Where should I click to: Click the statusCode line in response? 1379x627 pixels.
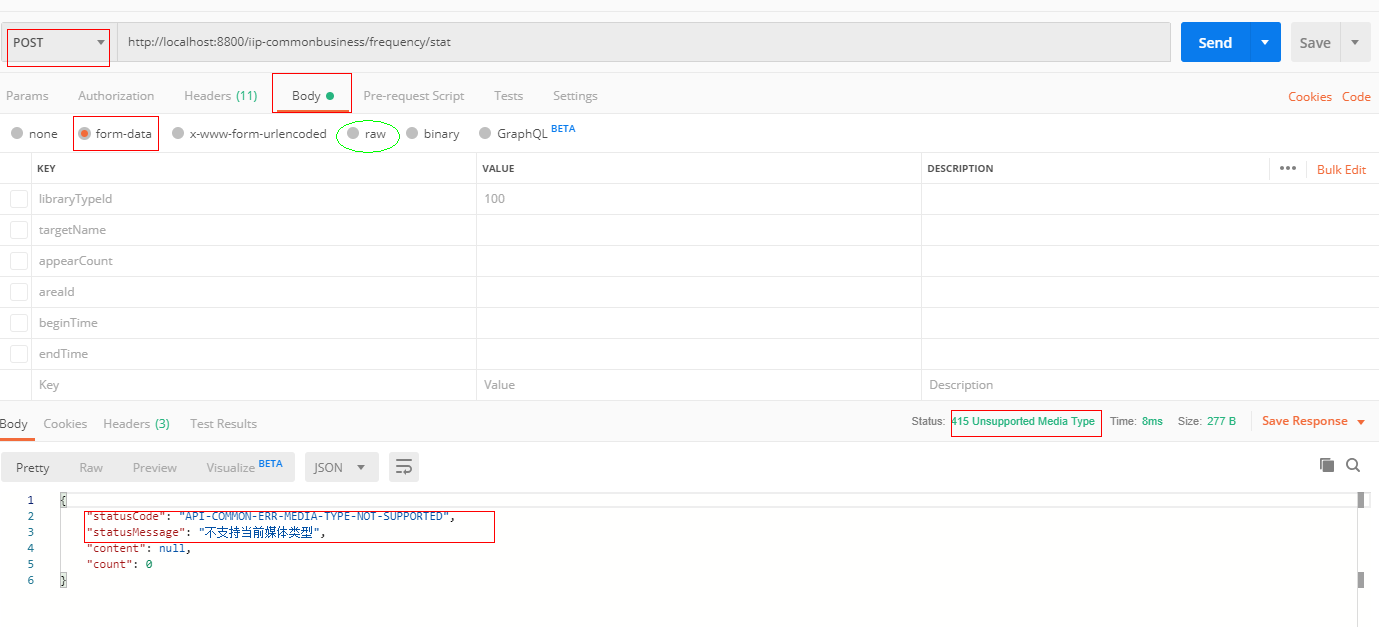270,516
